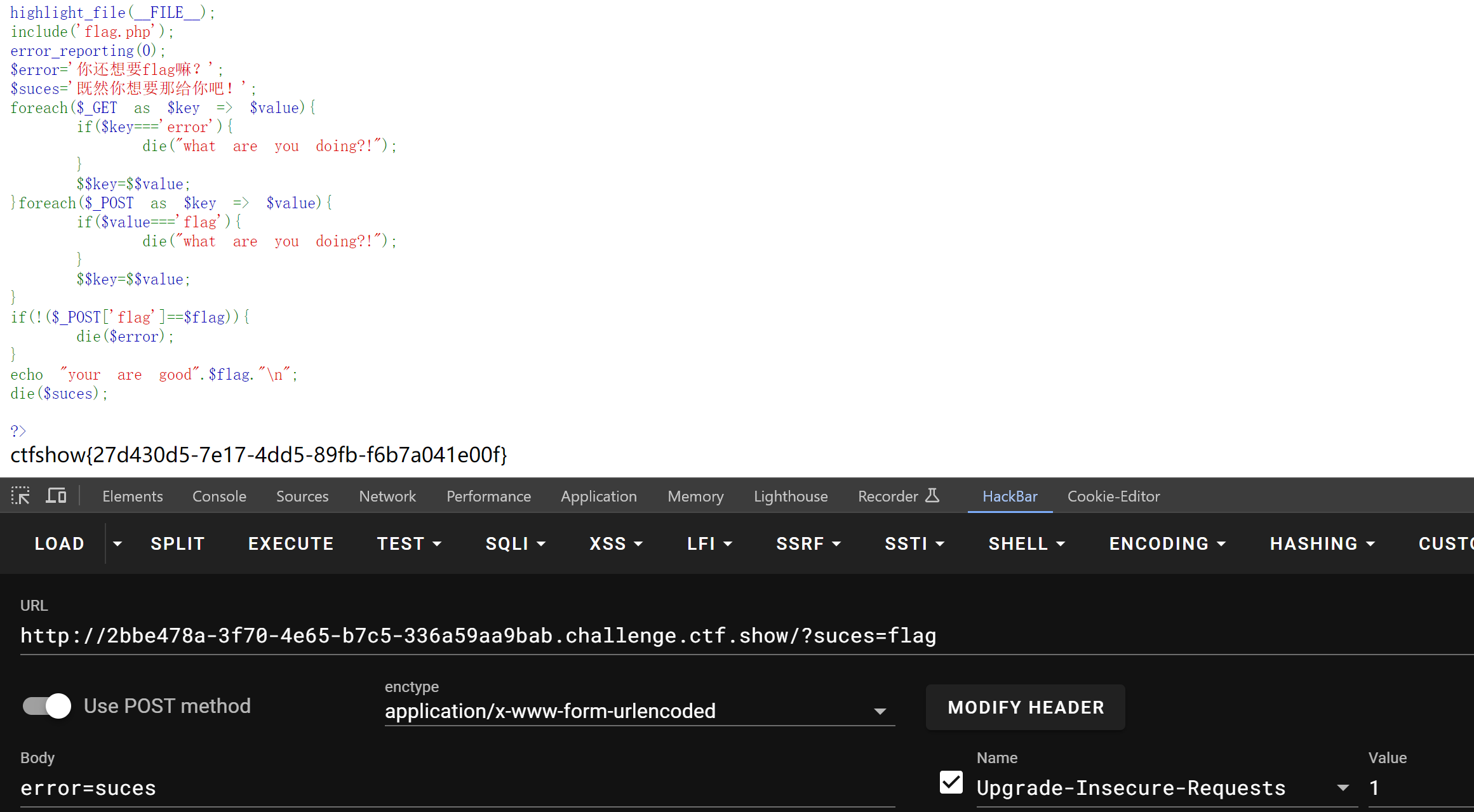Click the echo "your are good" line

[154, 375]
